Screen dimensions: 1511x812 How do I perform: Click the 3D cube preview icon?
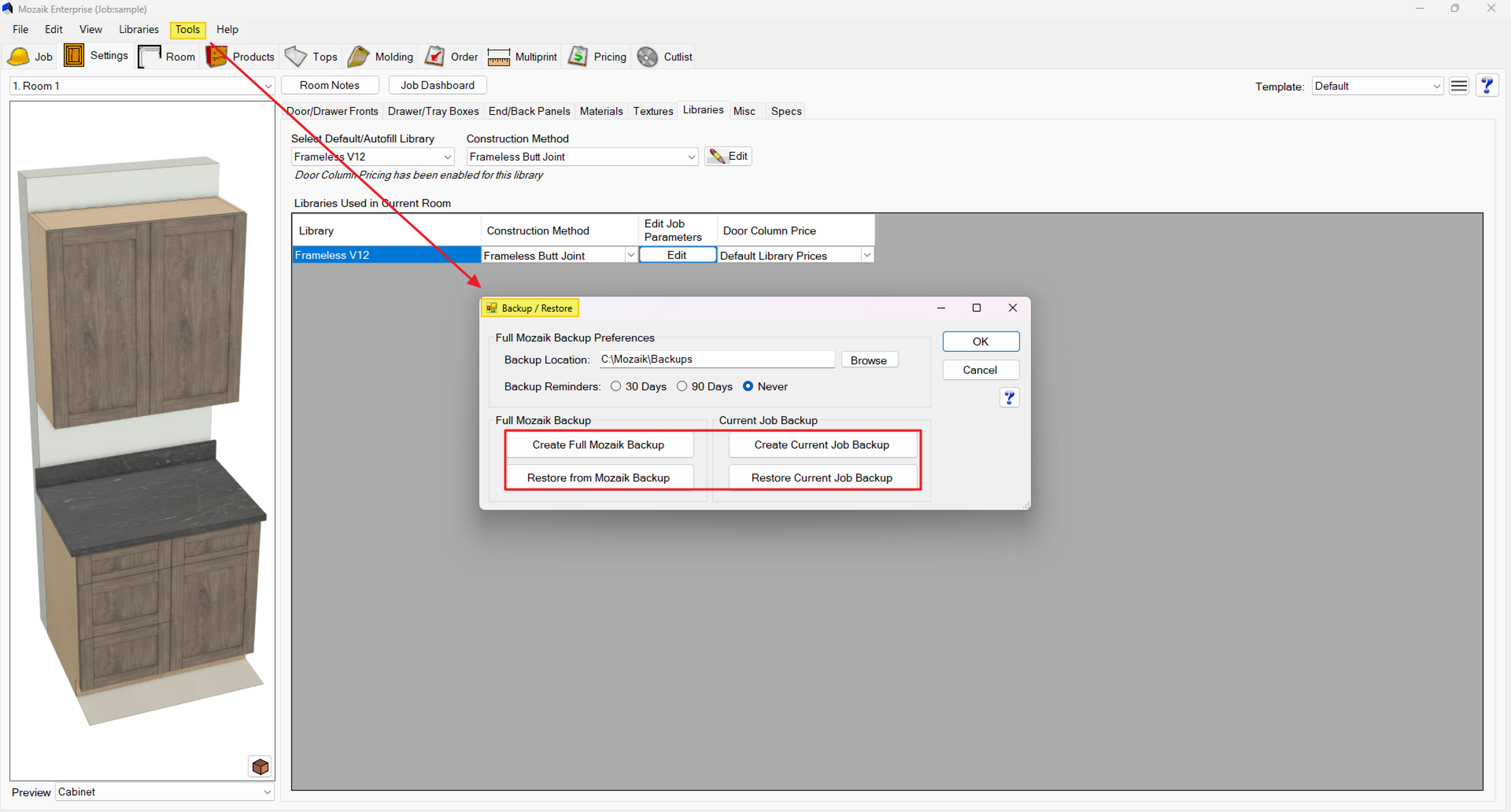click(260, 766)
